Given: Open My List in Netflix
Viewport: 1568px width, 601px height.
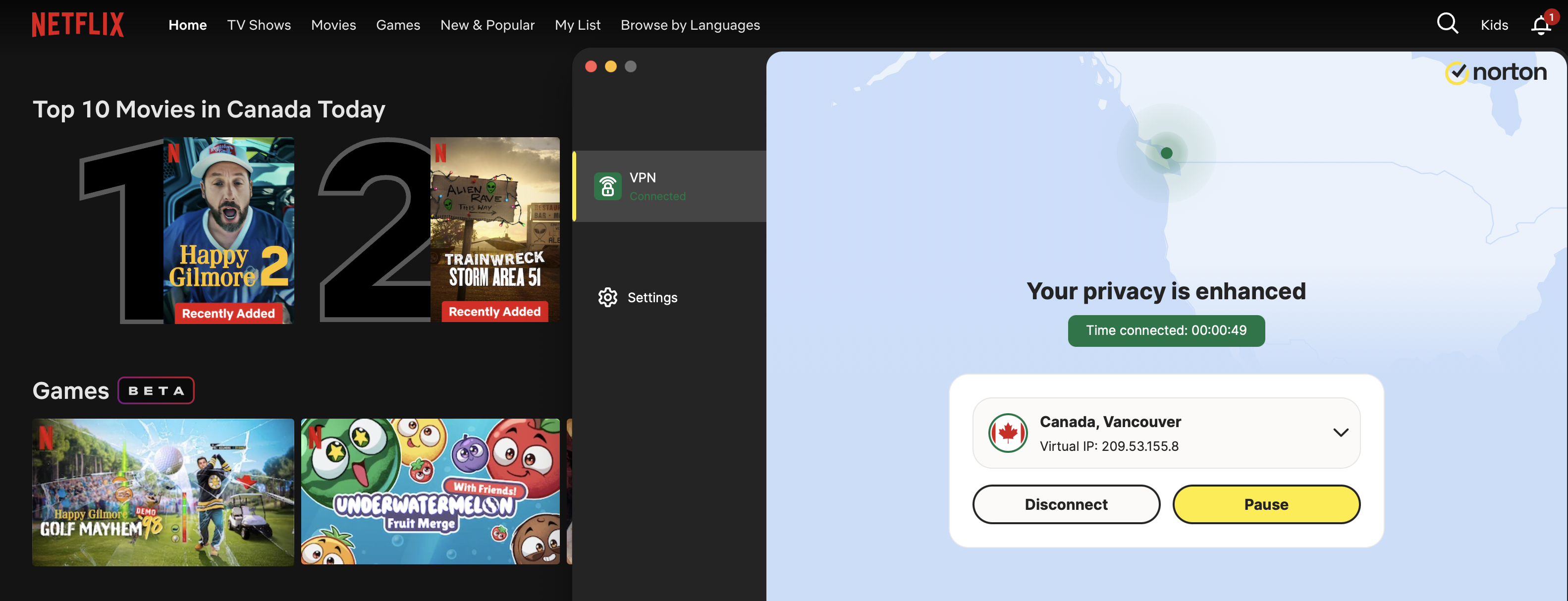Looking at the screenshot, I should pyautogui.click(x=577, y=25).
